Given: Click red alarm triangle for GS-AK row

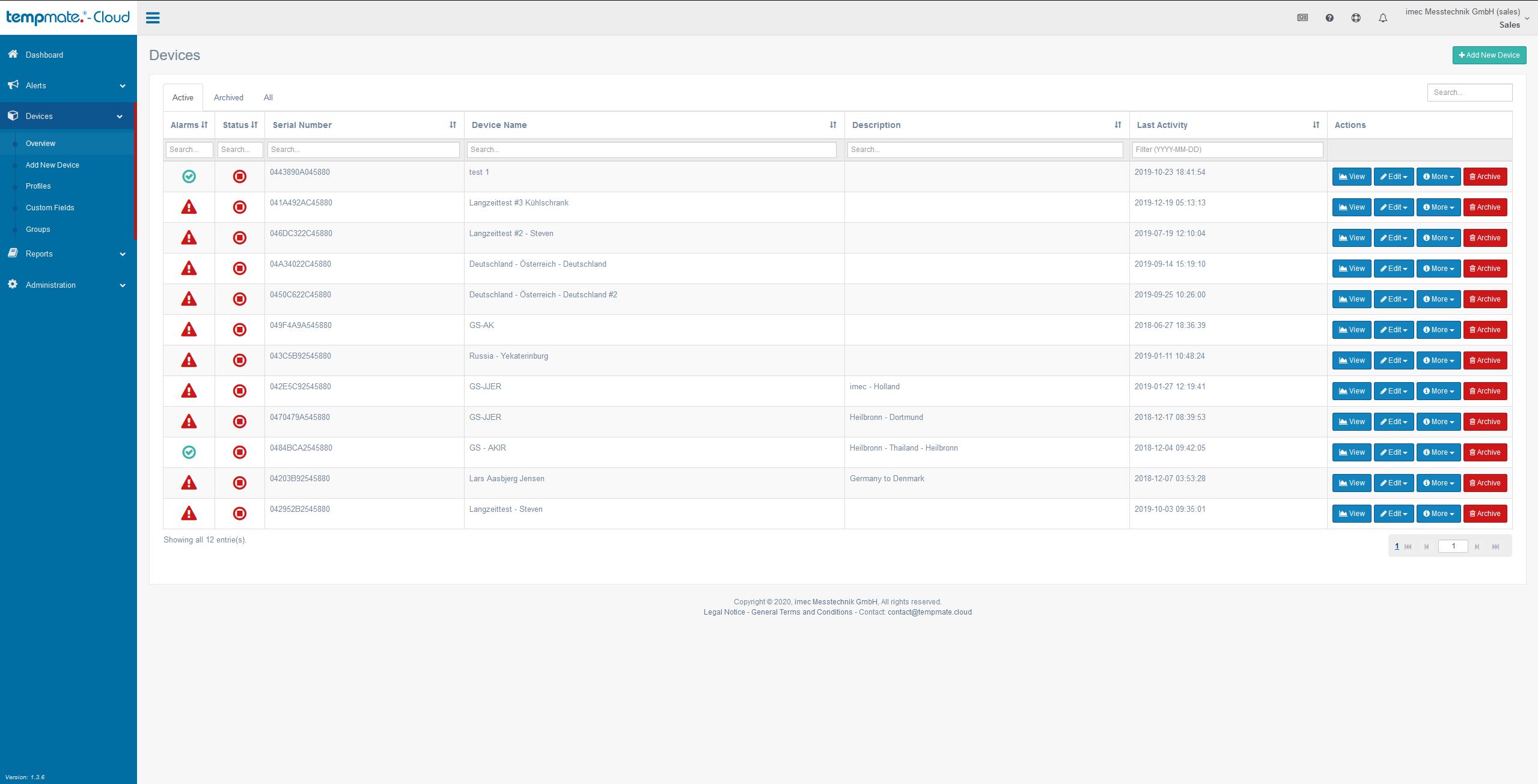Looking at the screenshot, I should click(x=189, y=330).
